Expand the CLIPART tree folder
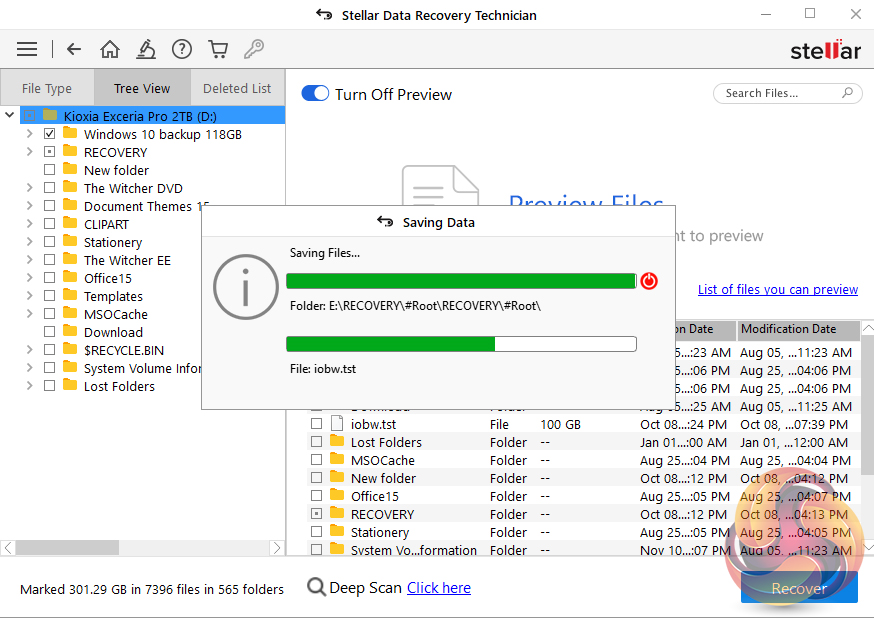 pyautogui.click(x=30, y=224)
